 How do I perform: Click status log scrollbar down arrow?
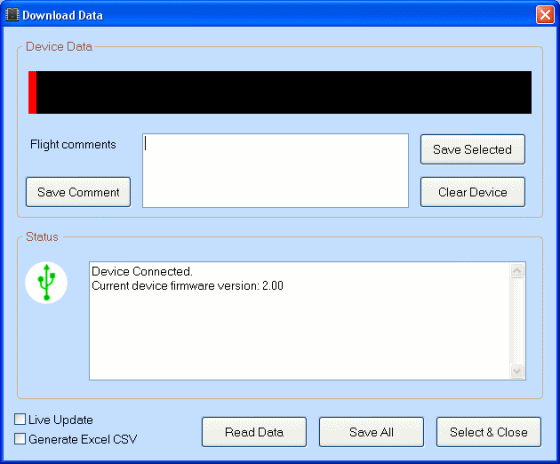517,371
